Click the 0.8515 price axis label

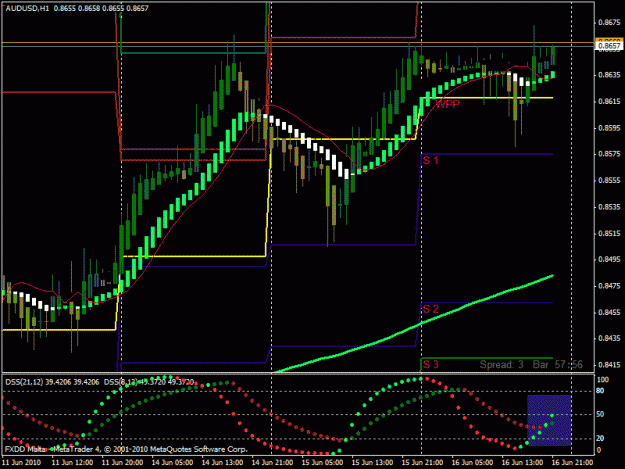[x=609, y=233]
